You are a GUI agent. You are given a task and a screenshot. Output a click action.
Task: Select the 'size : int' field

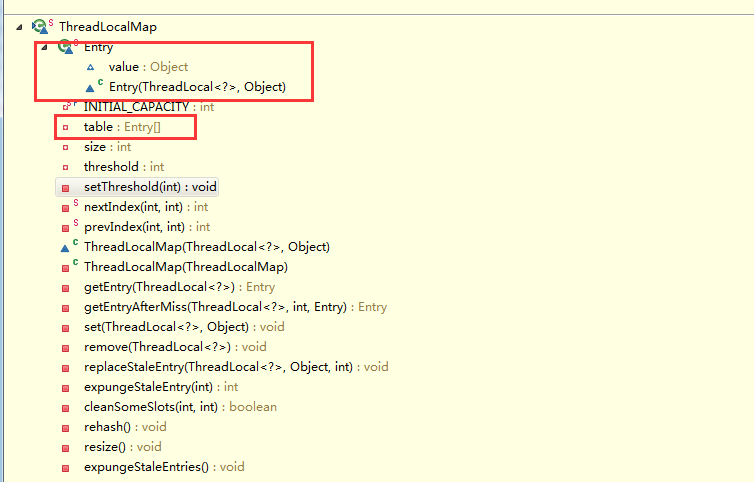coord(107,147)
